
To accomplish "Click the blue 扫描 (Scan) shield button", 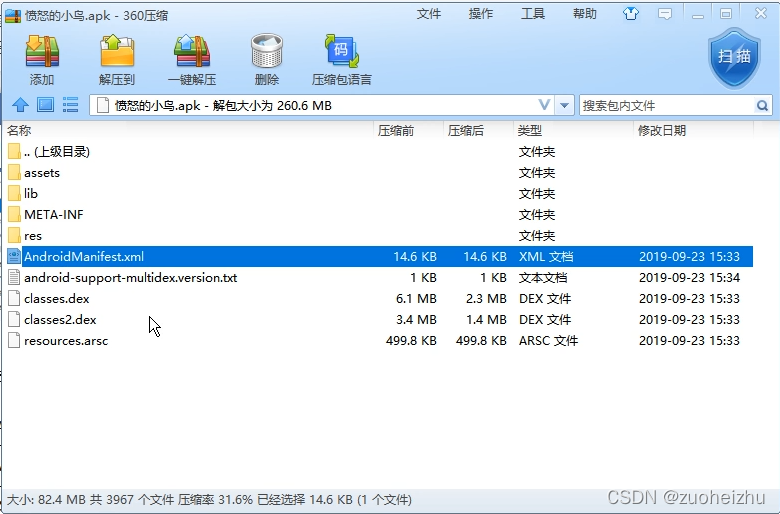I will click(x=735, y=58).
